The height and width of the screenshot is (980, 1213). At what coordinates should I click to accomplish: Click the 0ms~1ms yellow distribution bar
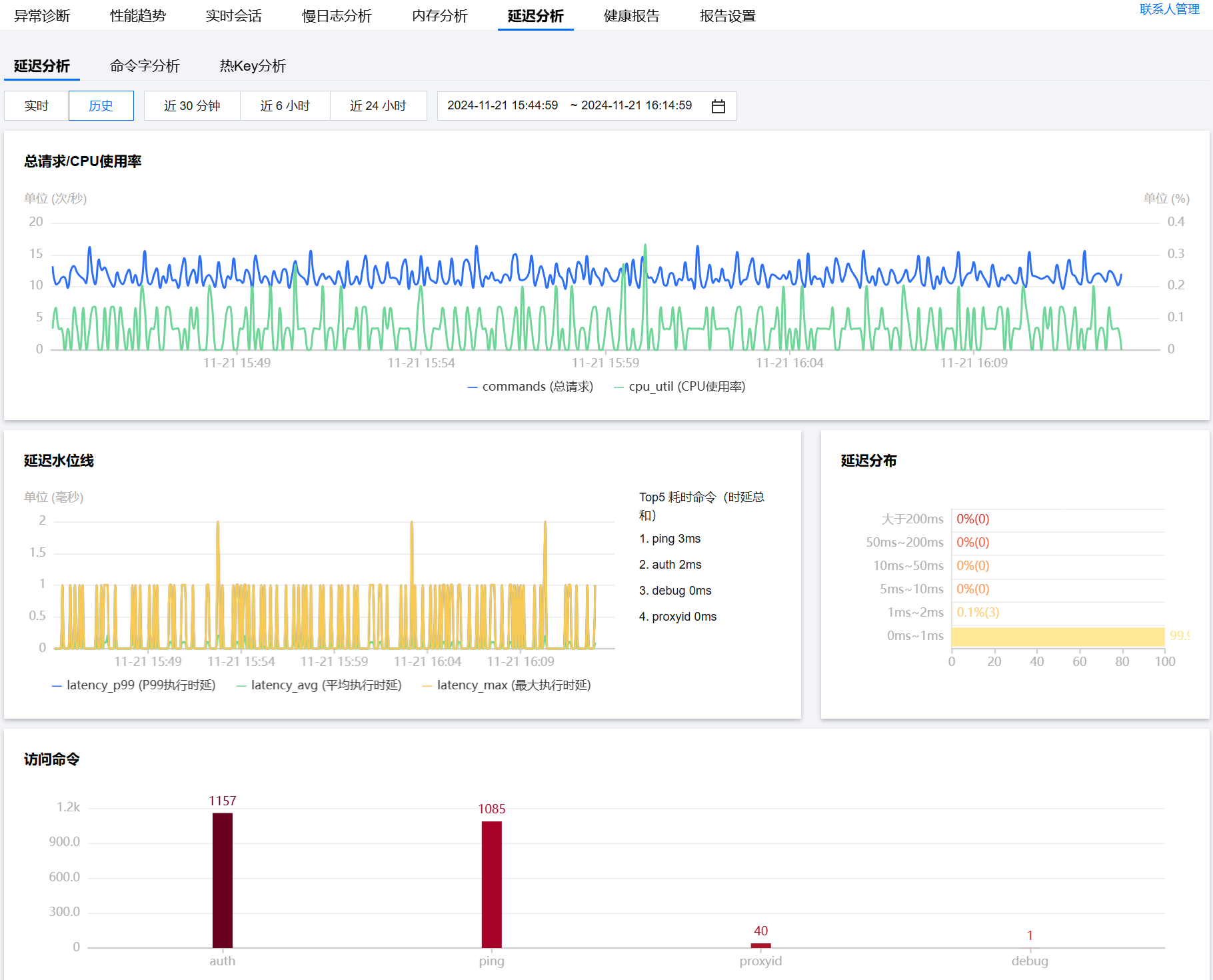point(1057,637)
